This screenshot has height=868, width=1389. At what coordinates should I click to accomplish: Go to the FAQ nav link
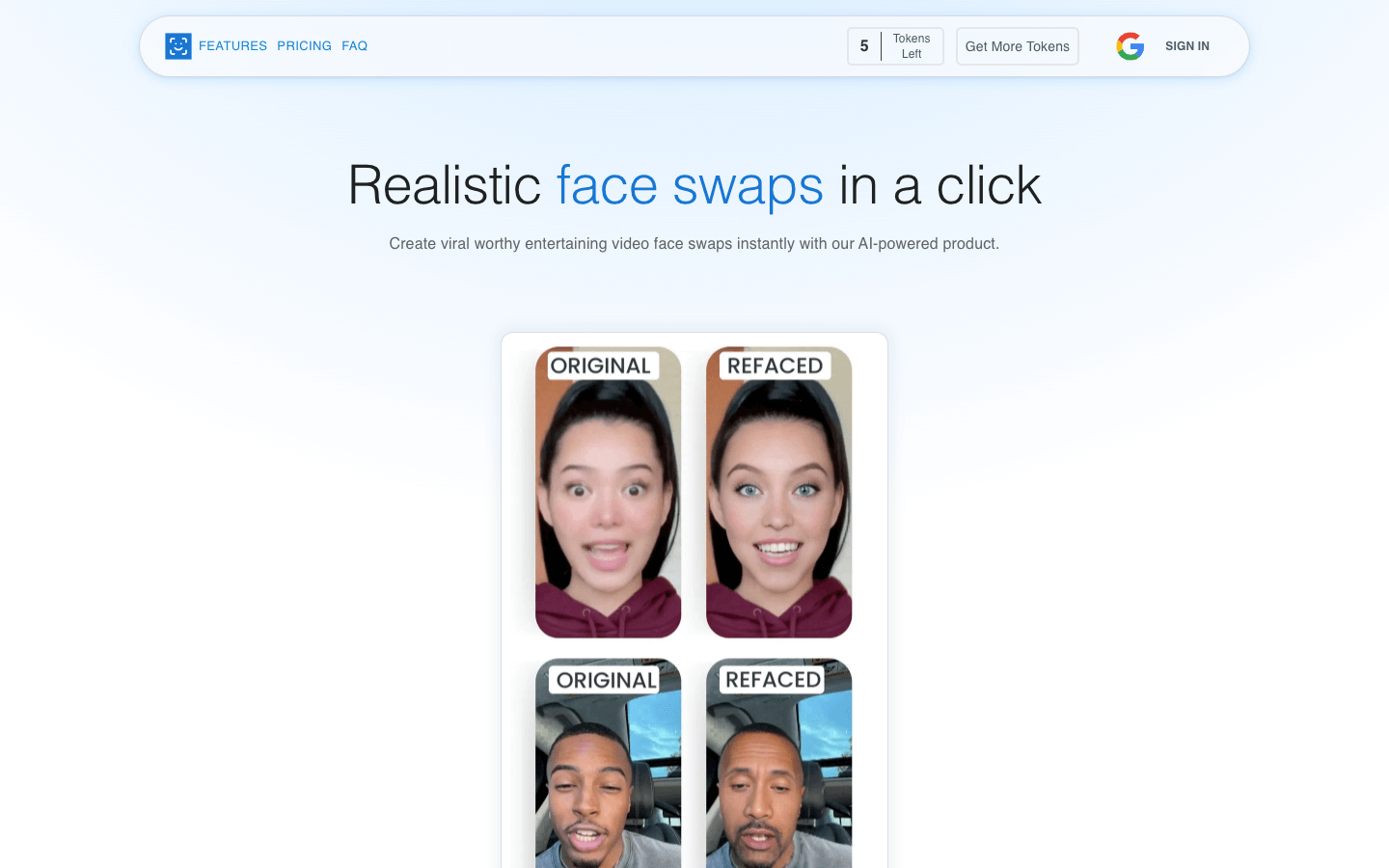tap(354, 46)
